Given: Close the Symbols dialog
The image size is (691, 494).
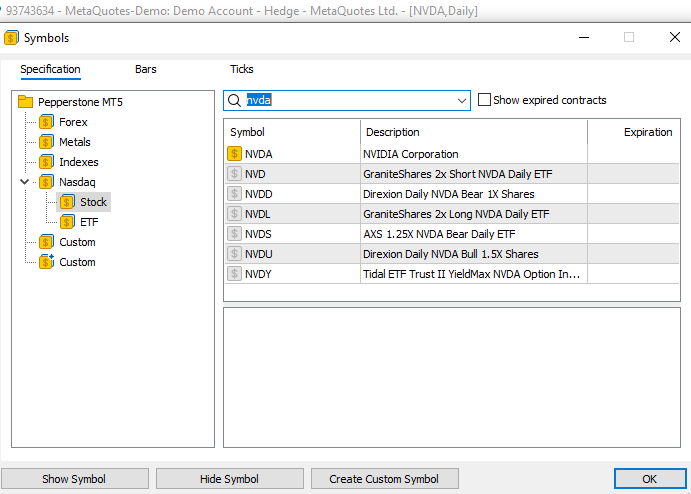Looking at the screenshot, I should click(x=675, y=37).
